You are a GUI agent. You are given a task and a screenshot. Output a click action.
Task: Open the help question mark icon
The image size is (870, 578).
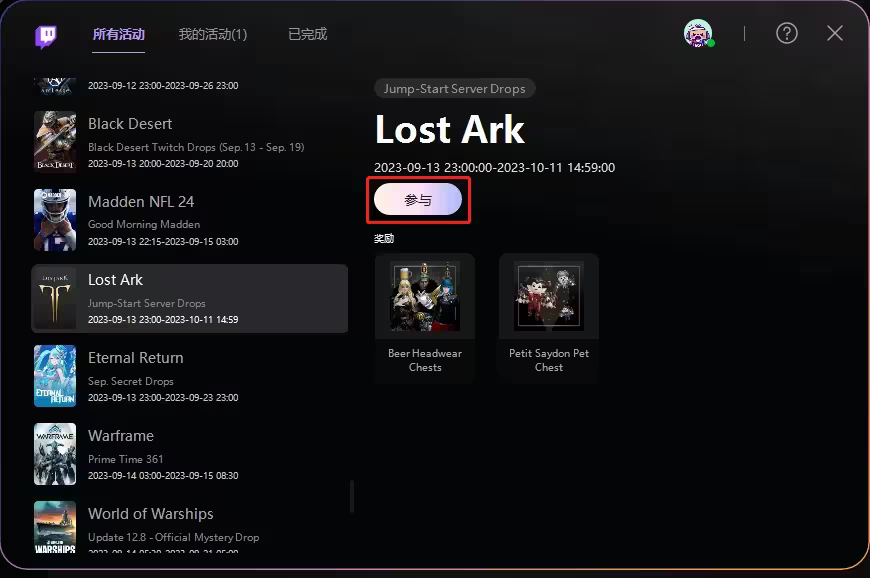[x=786, y=33]
